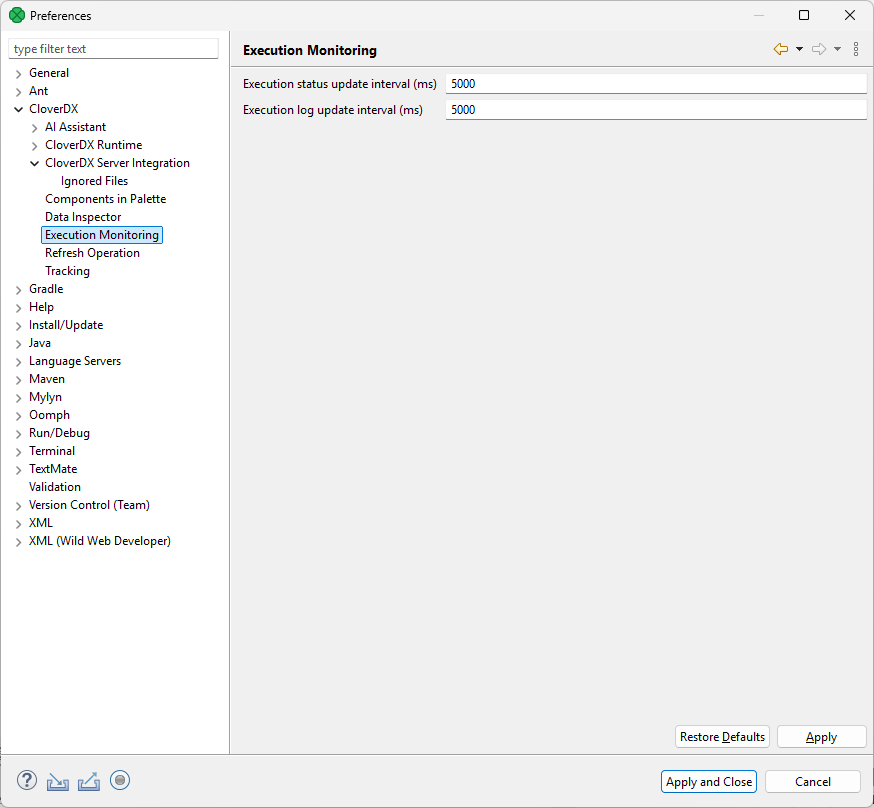Expand the XML (Wild Web Developer) node

pos(18,542)
